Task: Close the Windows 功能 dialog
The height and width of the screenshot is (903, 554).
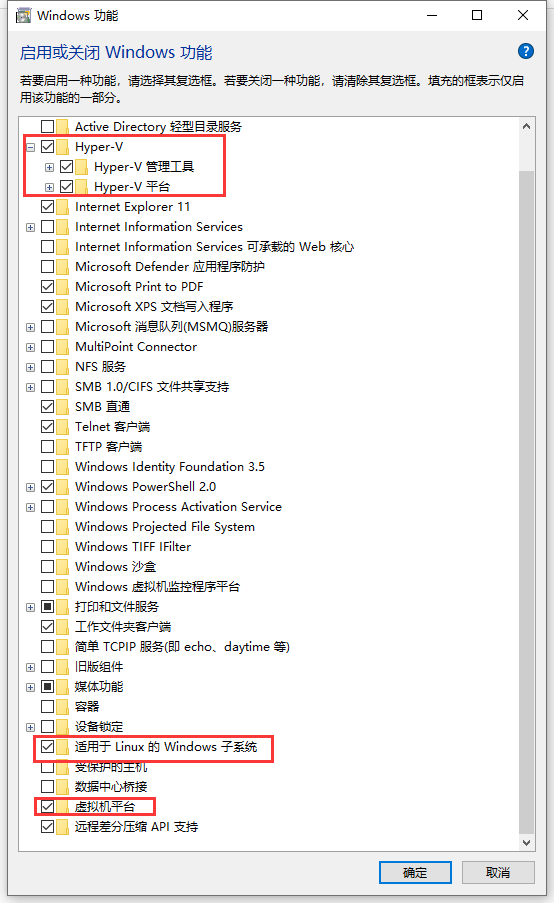Action: 522,16
